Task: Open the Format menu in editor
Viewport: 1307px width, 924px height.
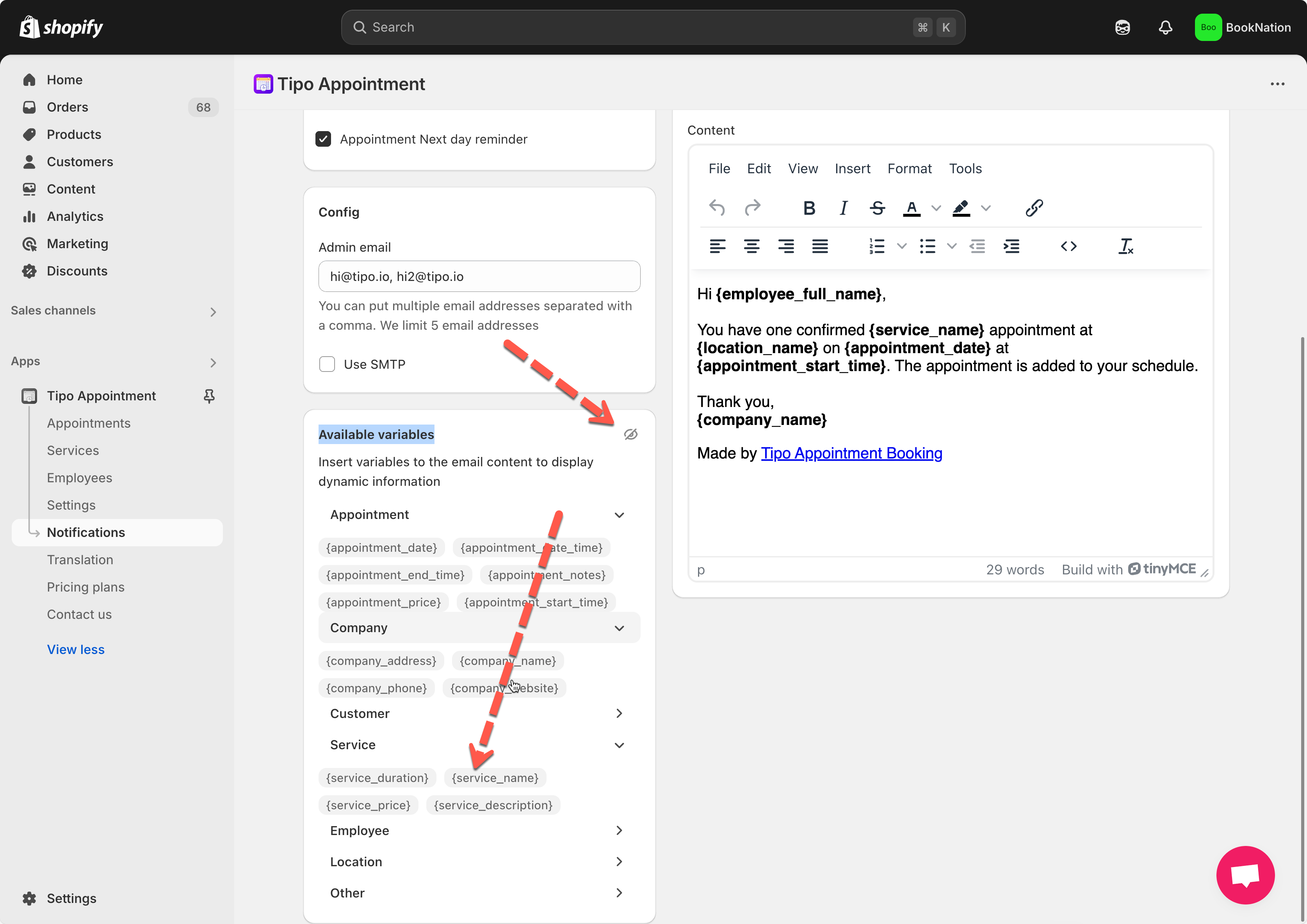Action: pos(909,169)
